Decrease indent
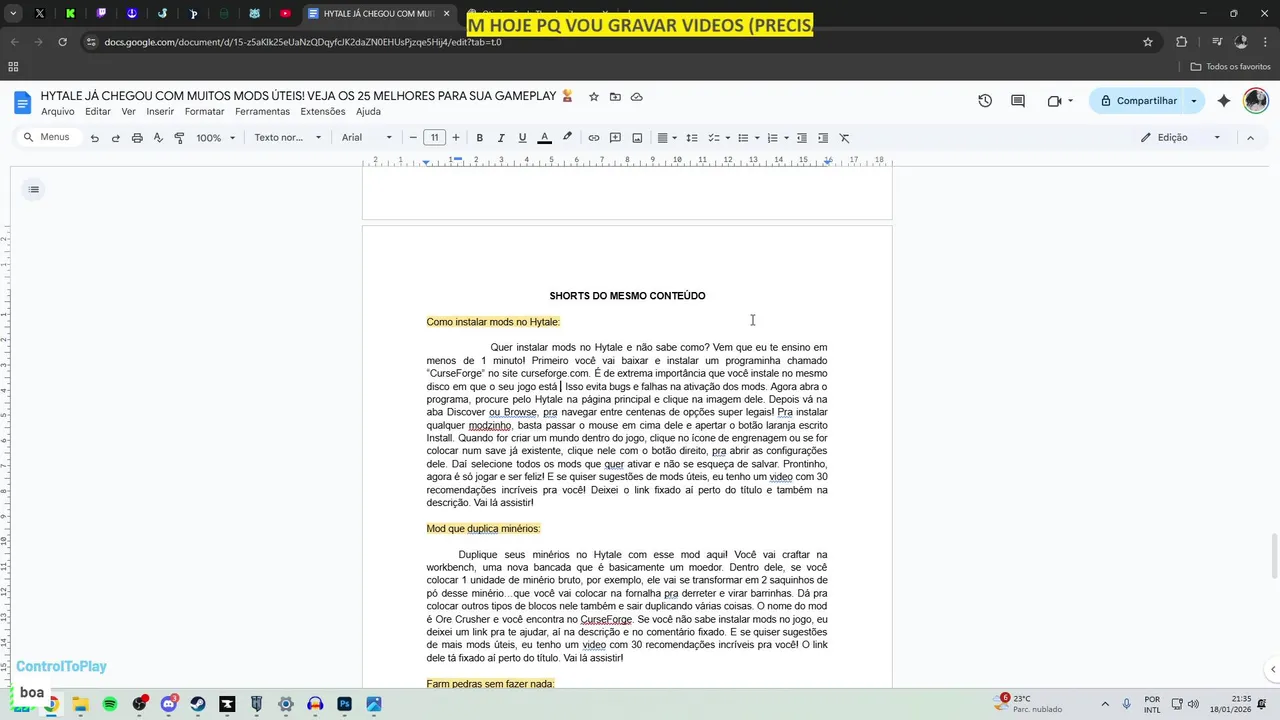Screen dimensions: 1280x720 click(x=802, y=138)
